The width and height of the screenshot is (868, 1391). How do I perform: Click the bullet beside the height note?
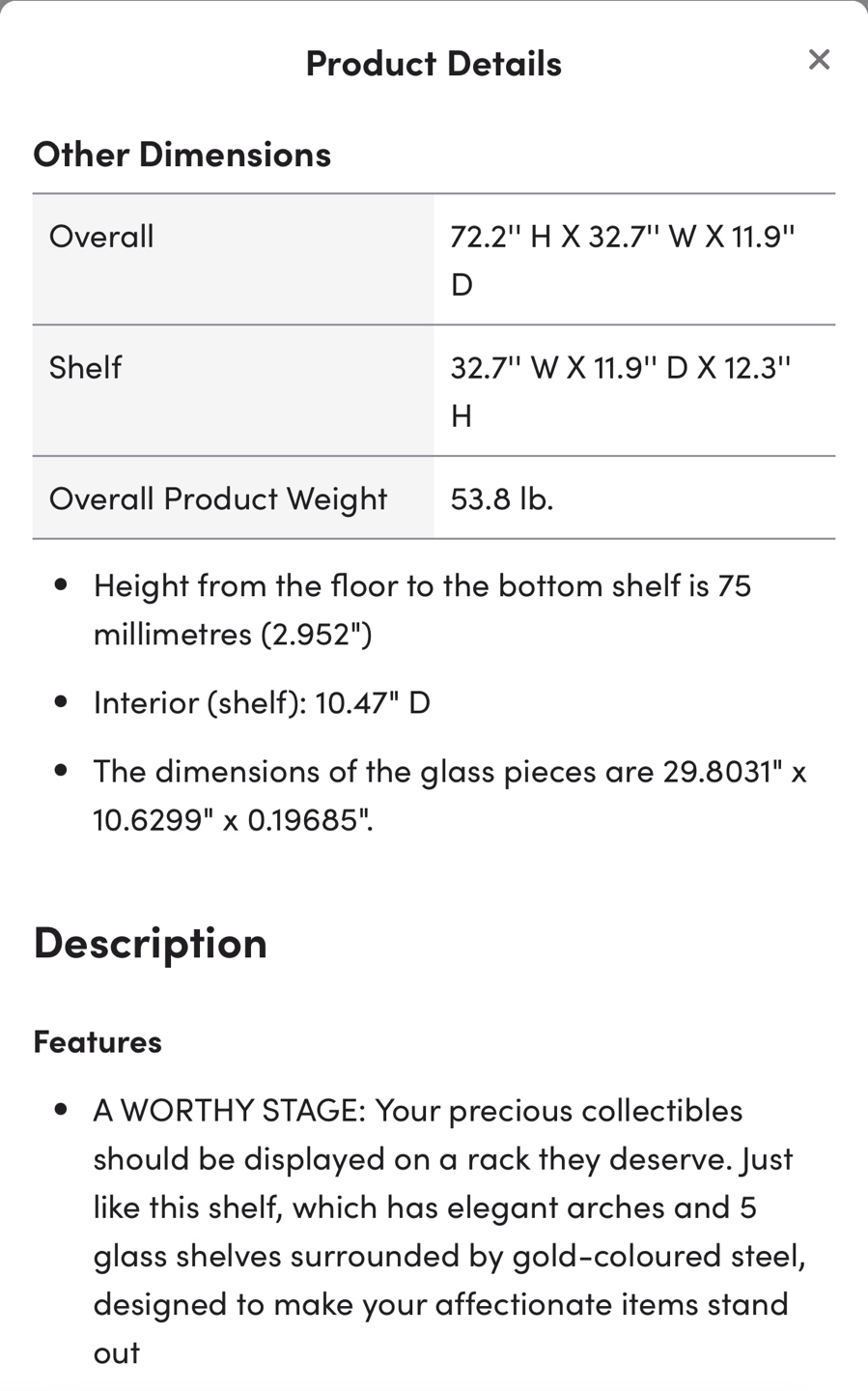click(62, 585)
